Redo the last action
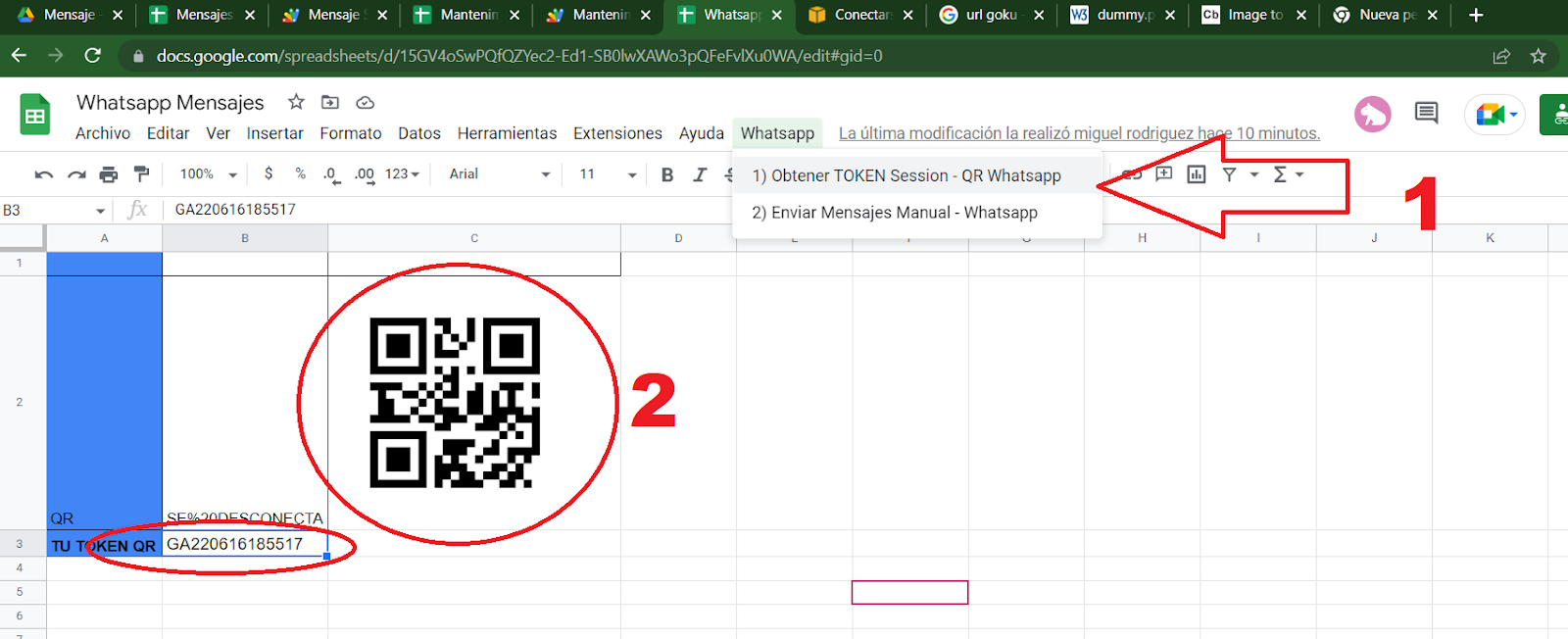The image size is (1568, 639). 76,174
